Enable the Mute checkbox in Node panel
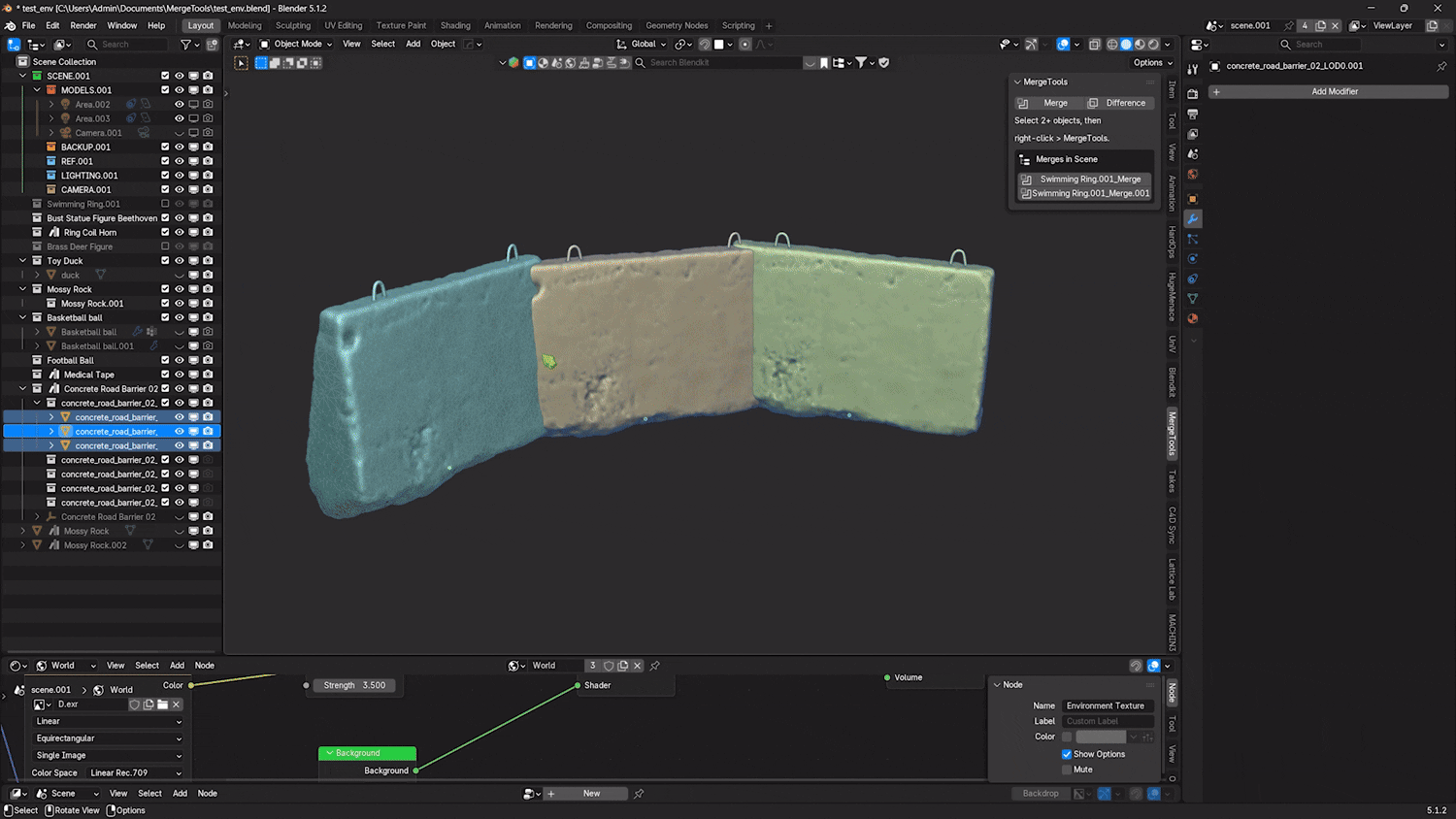1456x819 pixels. (x=1067, y=770)
